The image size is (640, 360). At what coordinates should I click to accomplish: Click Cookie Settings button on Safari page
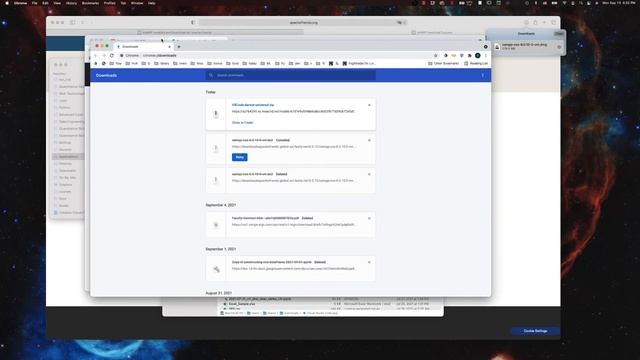click(x=535, y=331)
